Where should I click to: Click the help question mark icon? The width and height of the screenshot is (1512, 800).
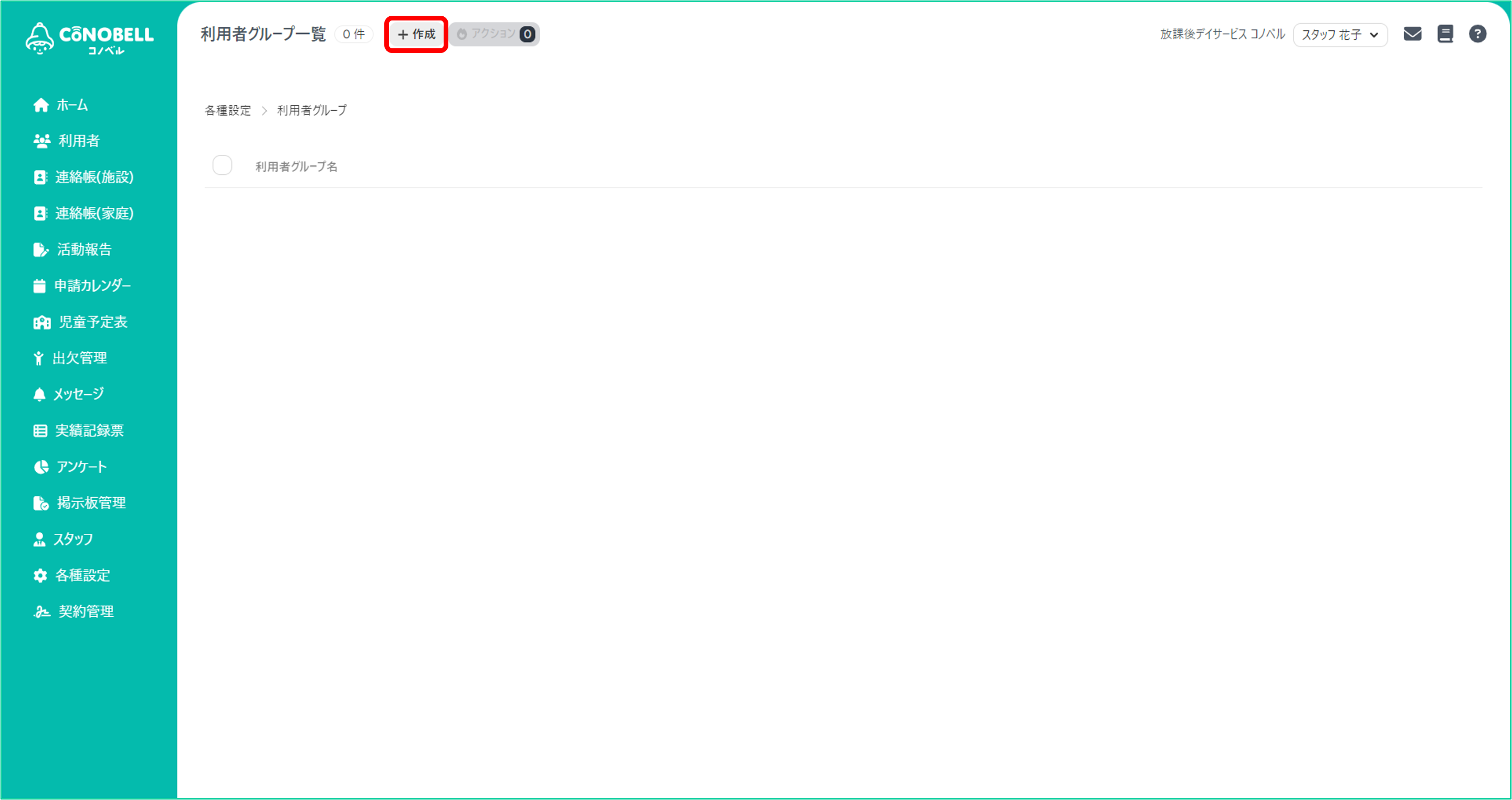click(x=1477, y=34)
